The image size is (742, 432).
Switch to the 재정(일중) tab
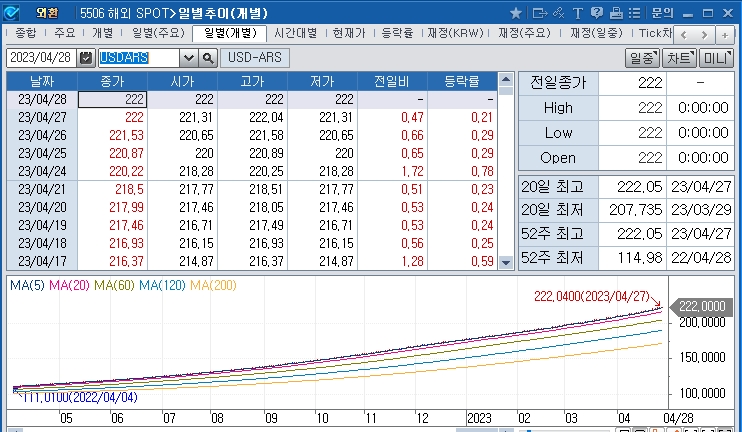596,33
